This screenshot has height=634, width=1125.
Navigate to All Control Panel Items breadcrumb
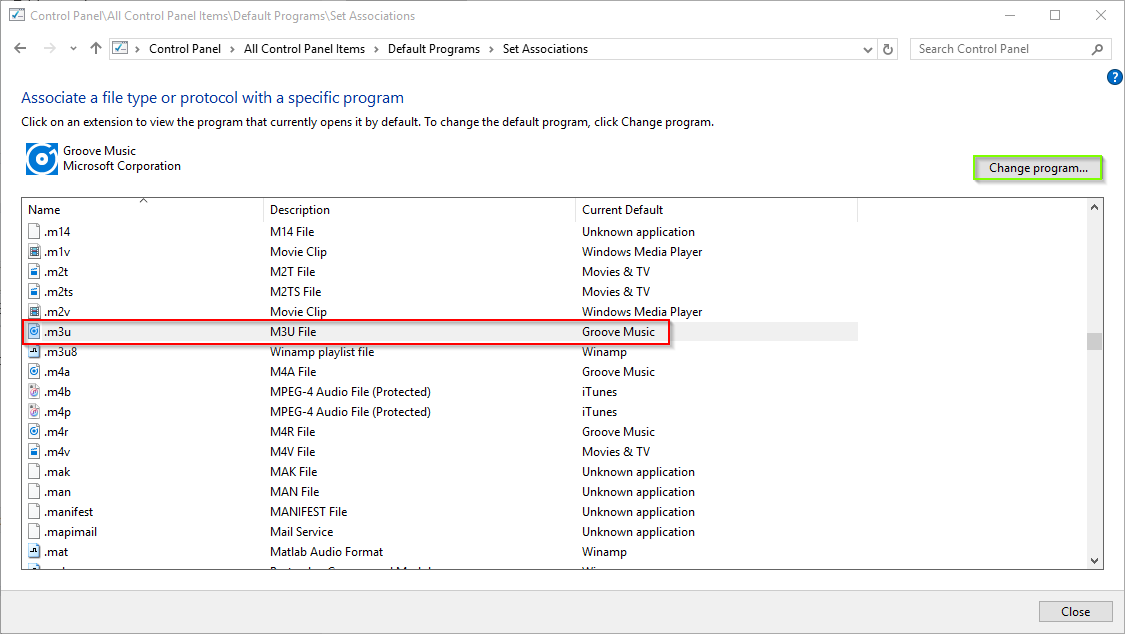(x=304, y=49)
